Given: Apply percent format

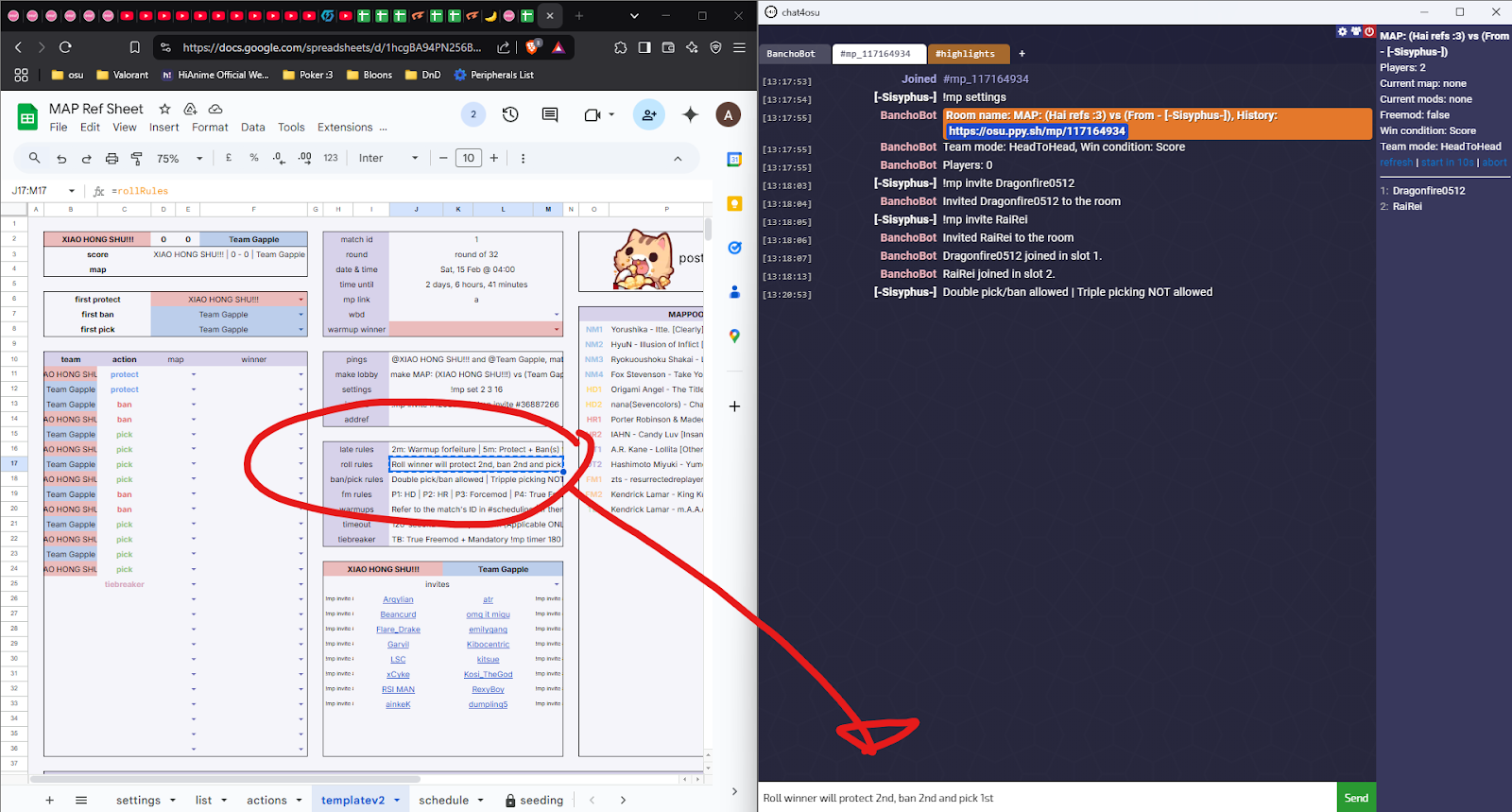Looking at the screenshot, I should [x=254, y=158].
